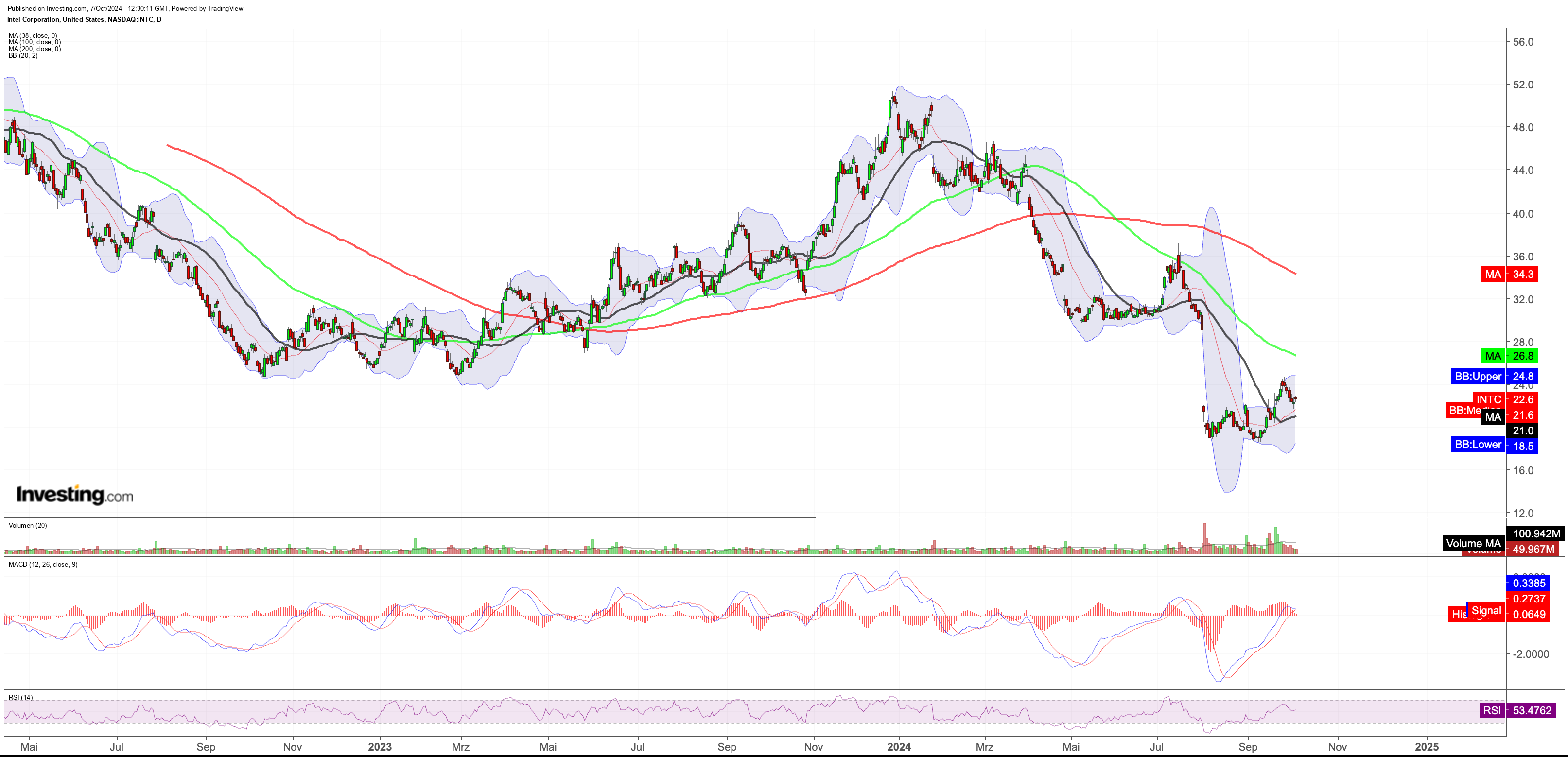The width and height of the screenshot is (1568, 757).
Task: Click the '2023' year label on time axis
Action: tap(380, 747)
